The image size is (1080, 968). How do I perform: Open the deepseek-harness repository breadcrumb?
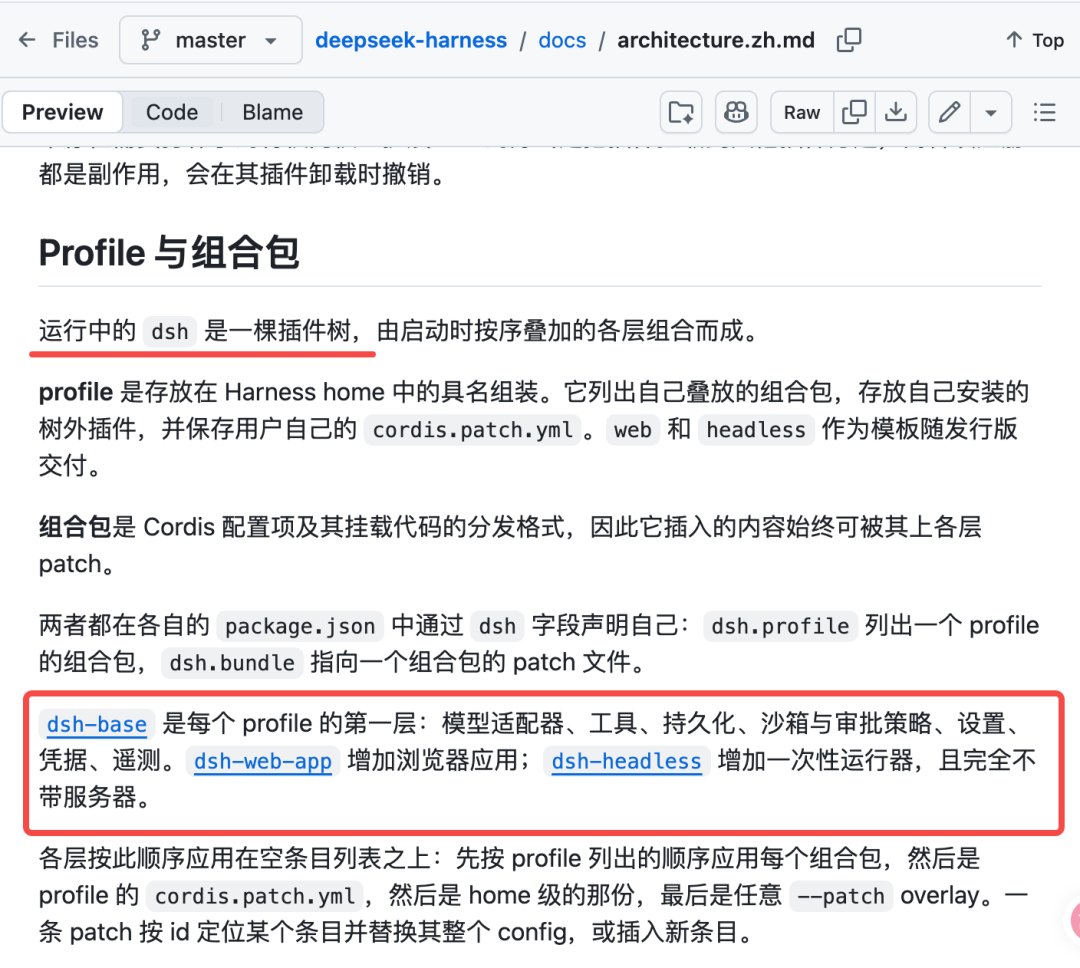click(411, 40)
